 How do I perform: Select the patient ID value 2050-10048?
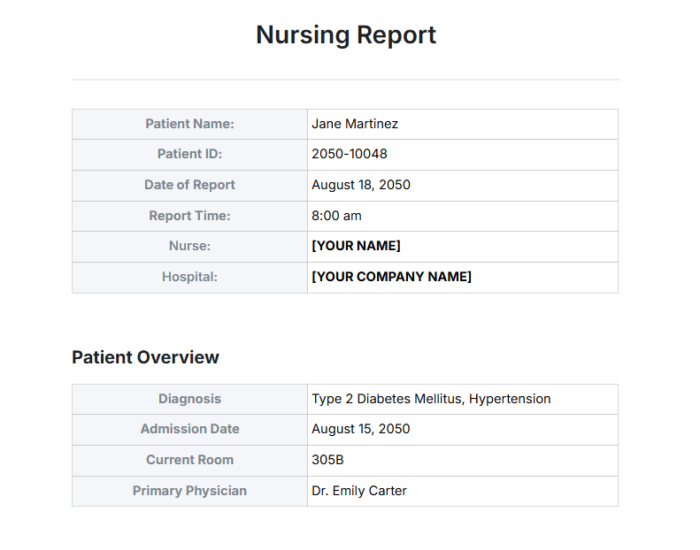349,154
